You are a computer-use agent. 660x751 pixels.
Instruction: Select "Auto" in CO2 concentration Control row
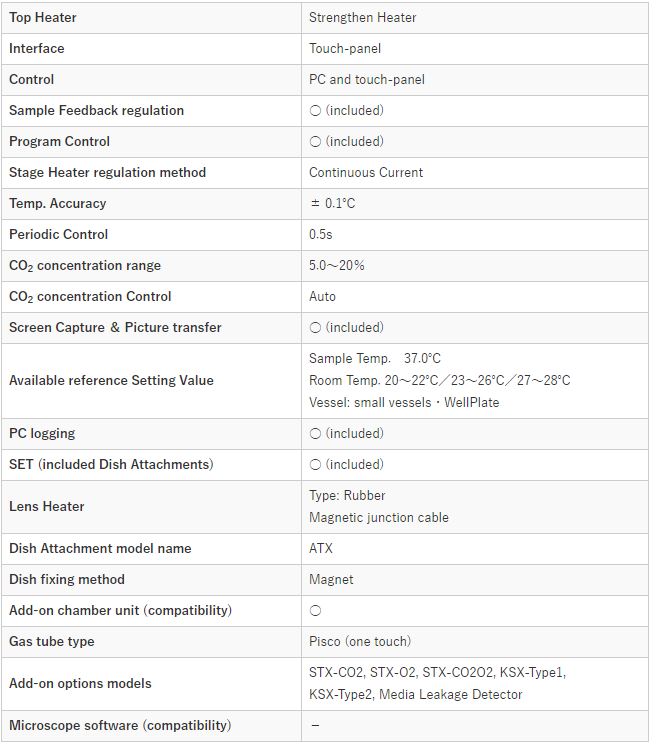click(322, 296)
